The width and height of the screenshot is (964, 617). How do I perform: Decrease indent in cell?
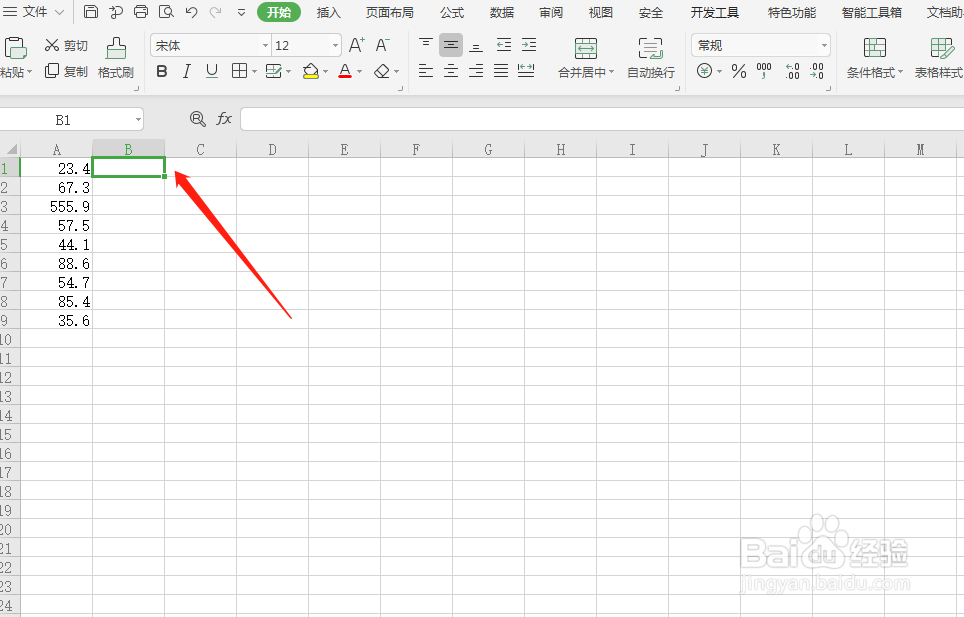504,45
